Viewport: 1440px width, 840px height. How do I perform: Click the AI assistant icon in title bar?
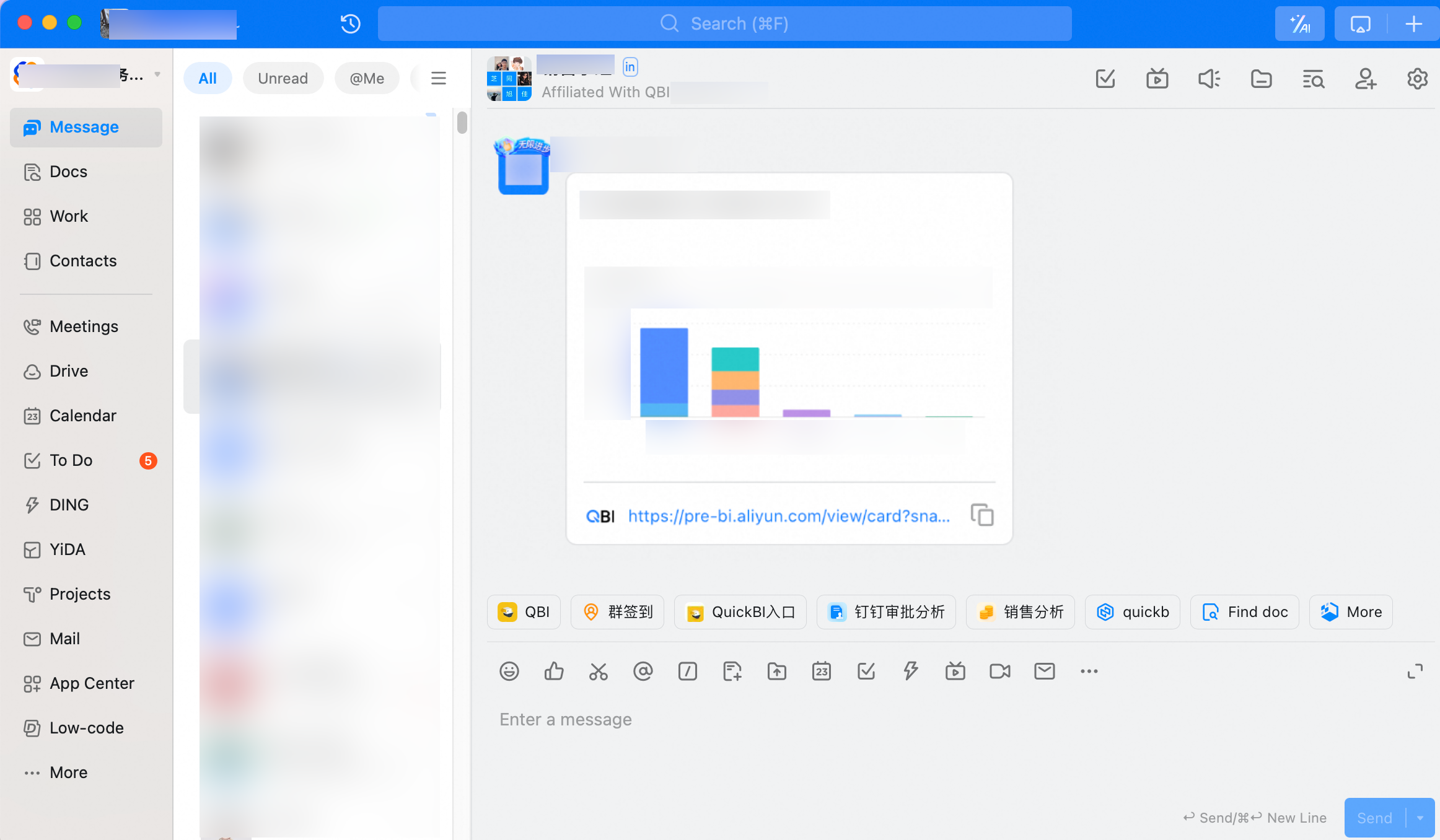coord(1299,24)
